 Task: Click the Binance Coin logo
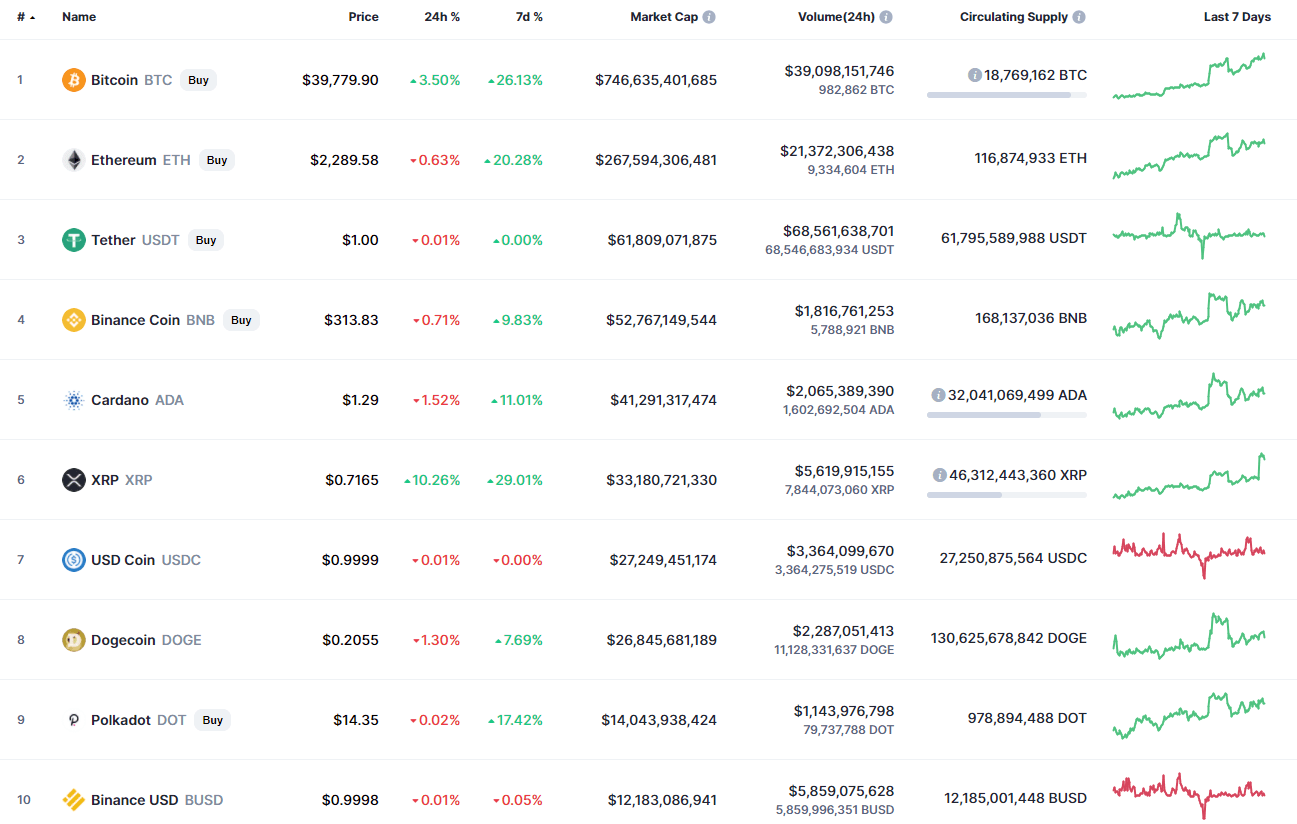[x=73, y=320]
